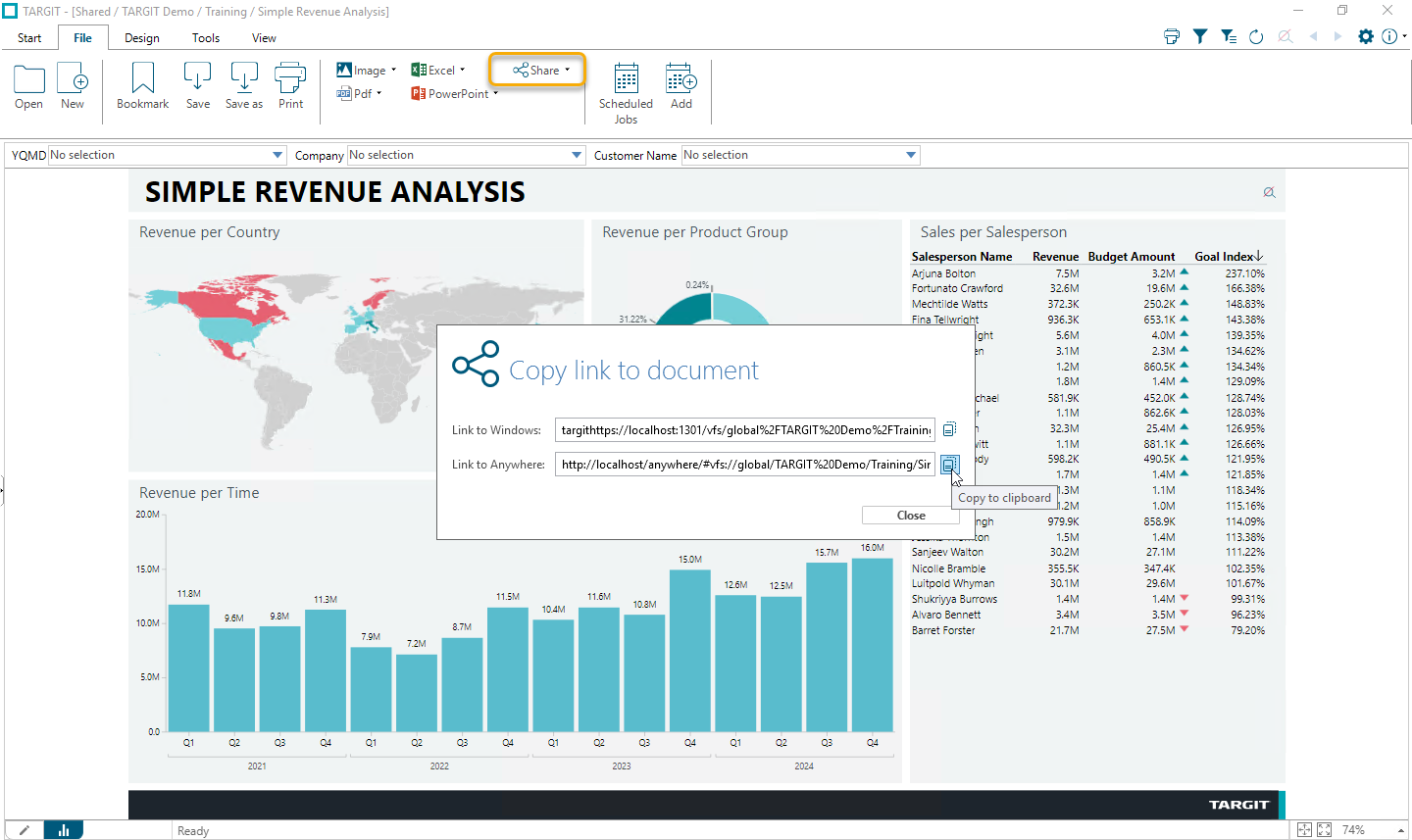Image resolution: width=1412 pixels, height=840 pixels.
Task: Save the current document
Action: point(198,86)
